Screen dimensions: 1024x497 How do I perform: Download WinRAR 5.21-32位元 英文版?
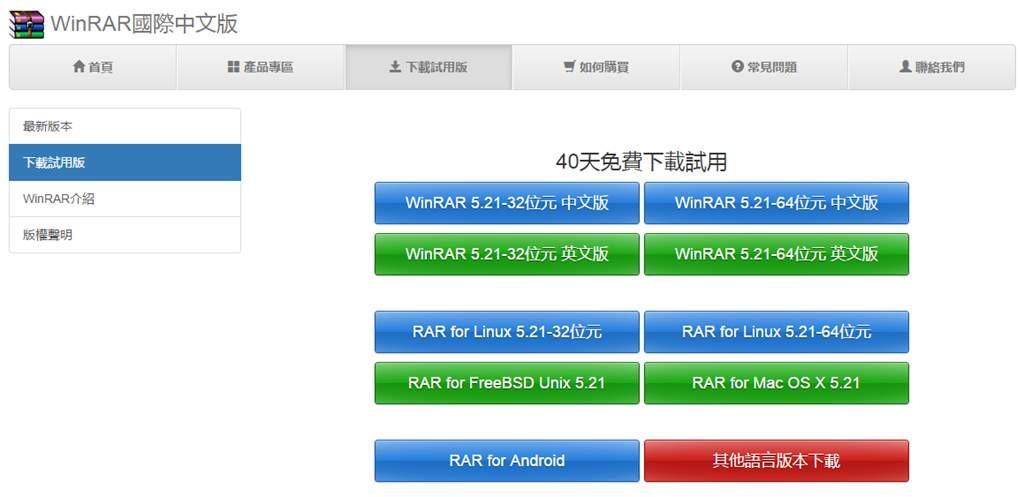[x=507, y=254]
